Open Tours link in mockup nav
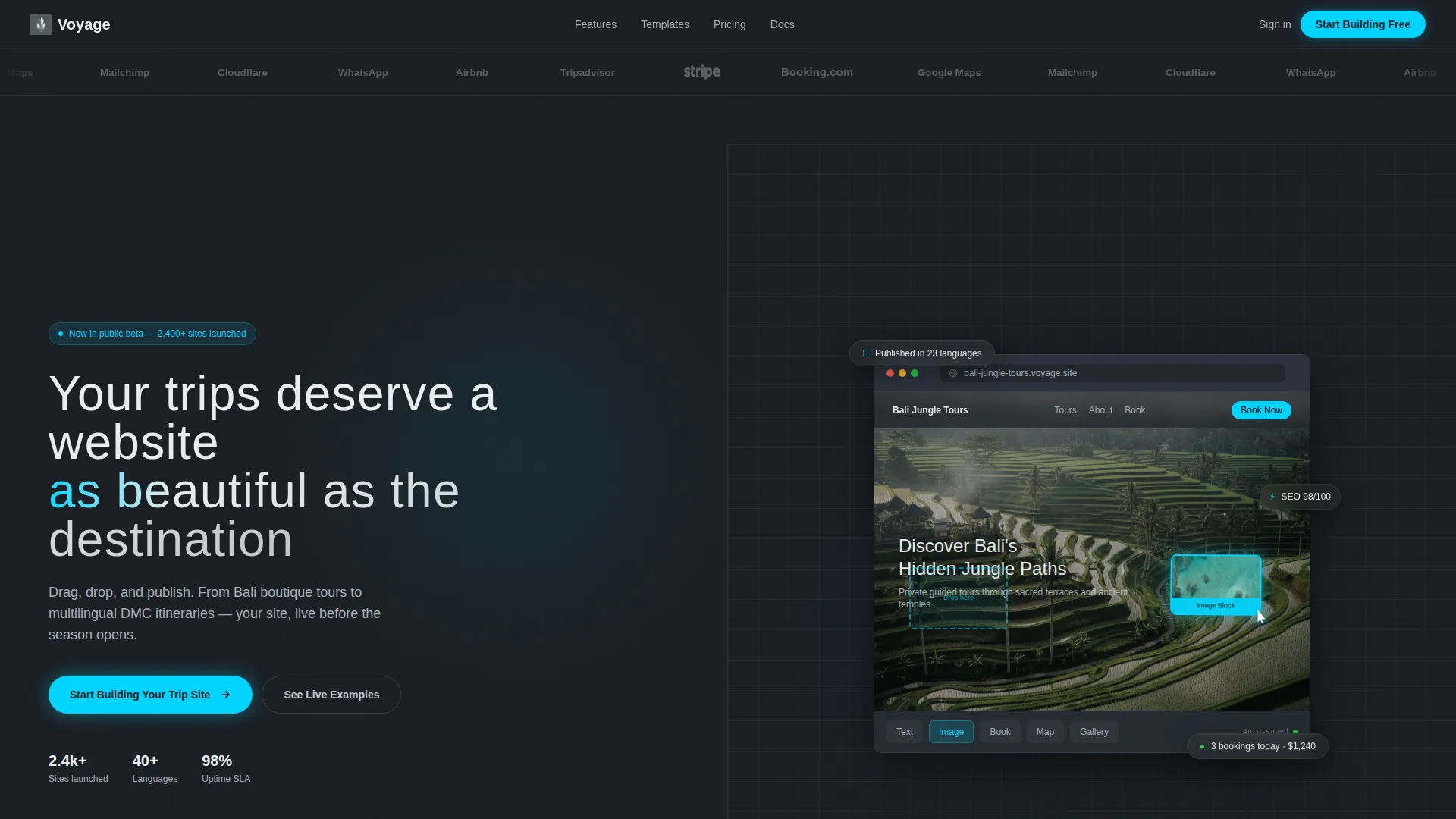This screenshot has width=1456, height=819. coord(1065,410)
